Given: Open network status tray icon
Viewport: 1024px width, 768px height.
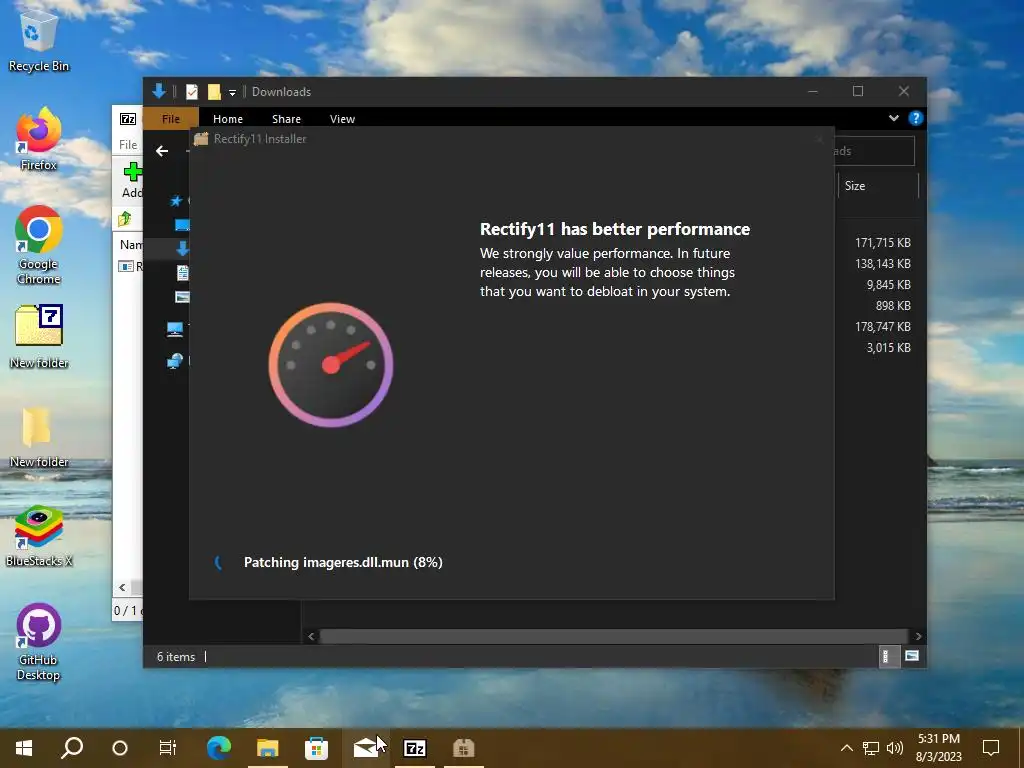Looking at the screenshot, I should pos(871,748).
